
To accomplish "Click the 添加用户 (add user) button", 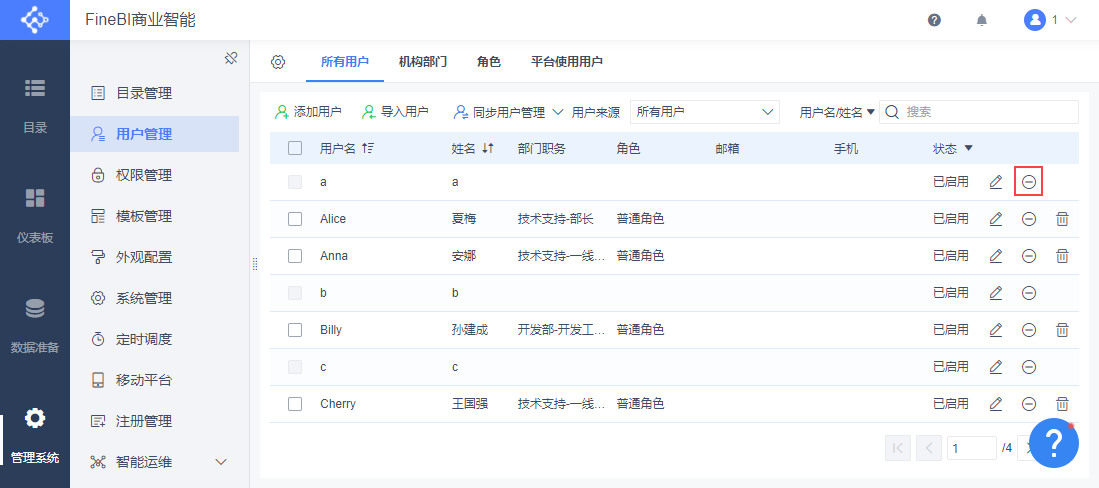I will click(x=308, y=112).
